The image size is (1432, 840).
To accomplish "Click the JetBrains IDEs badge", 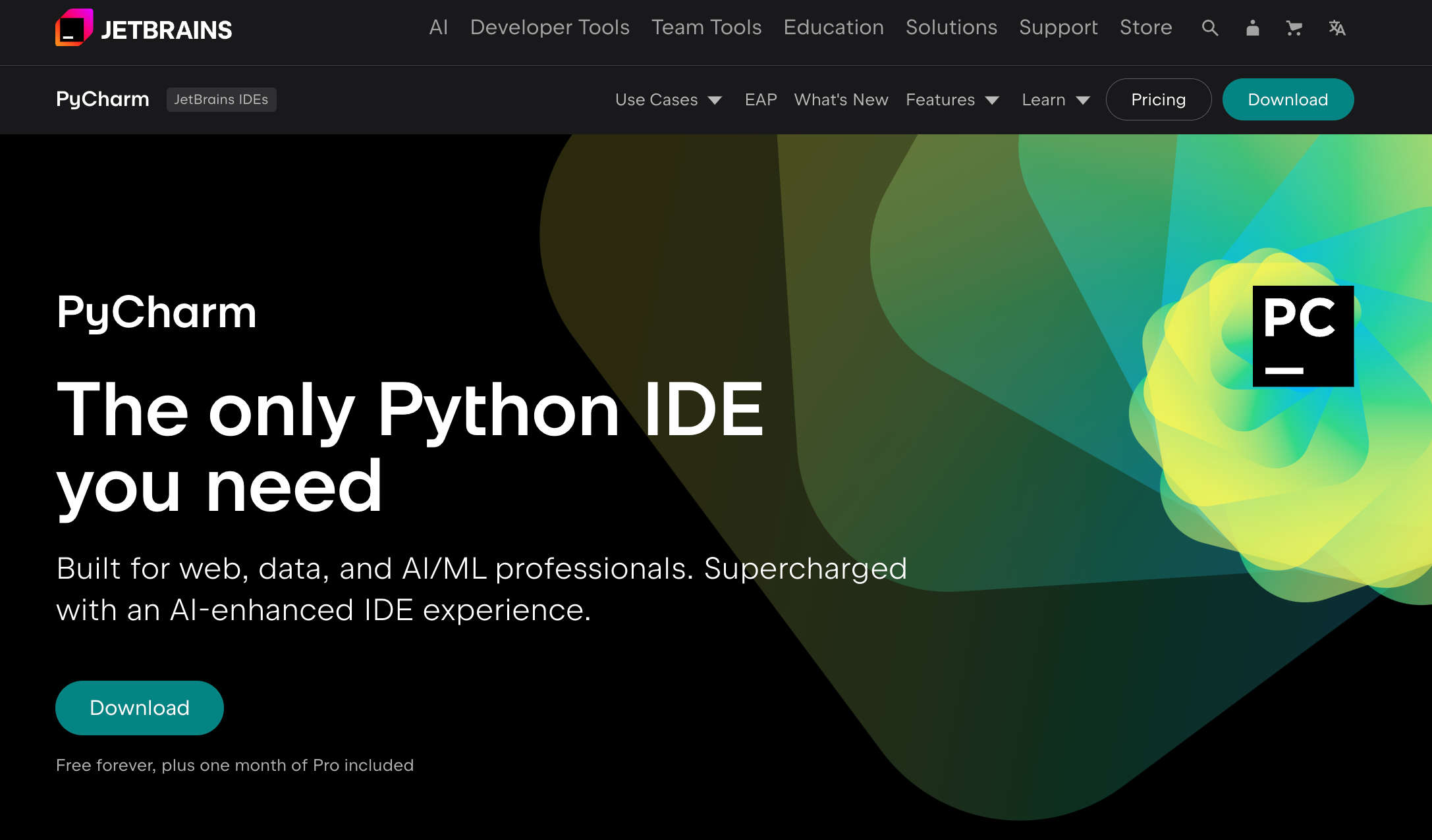I will point(221,99).
